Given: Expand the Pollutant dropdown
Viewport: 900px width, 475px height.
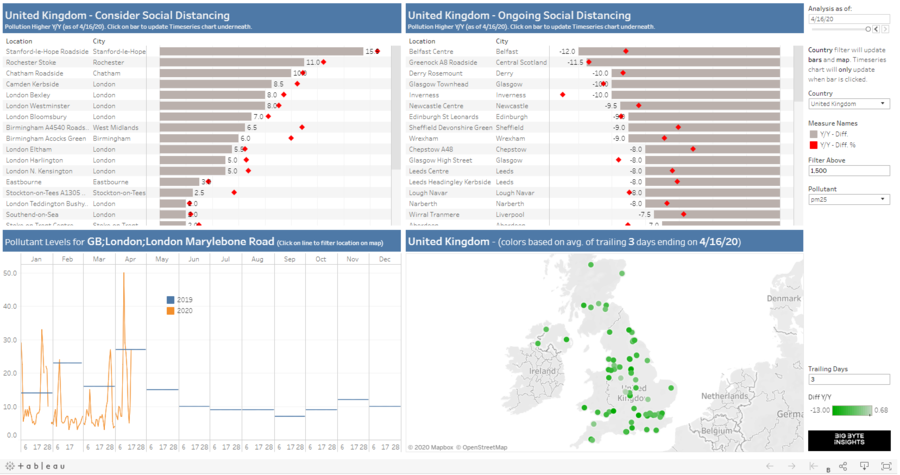Looking at the screenshot, I should [x=848, y=198].
